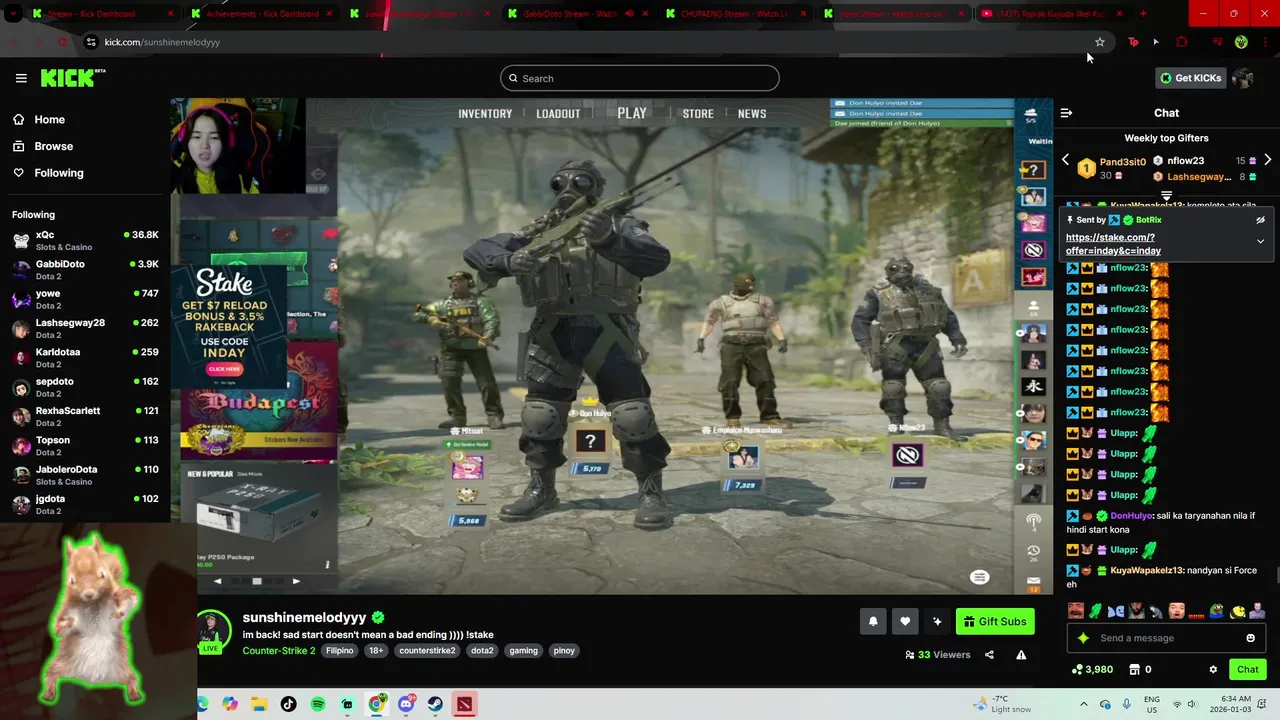Open the emoji picker in chat input
Screen dimensions: 1280x720
point(1251,638)
